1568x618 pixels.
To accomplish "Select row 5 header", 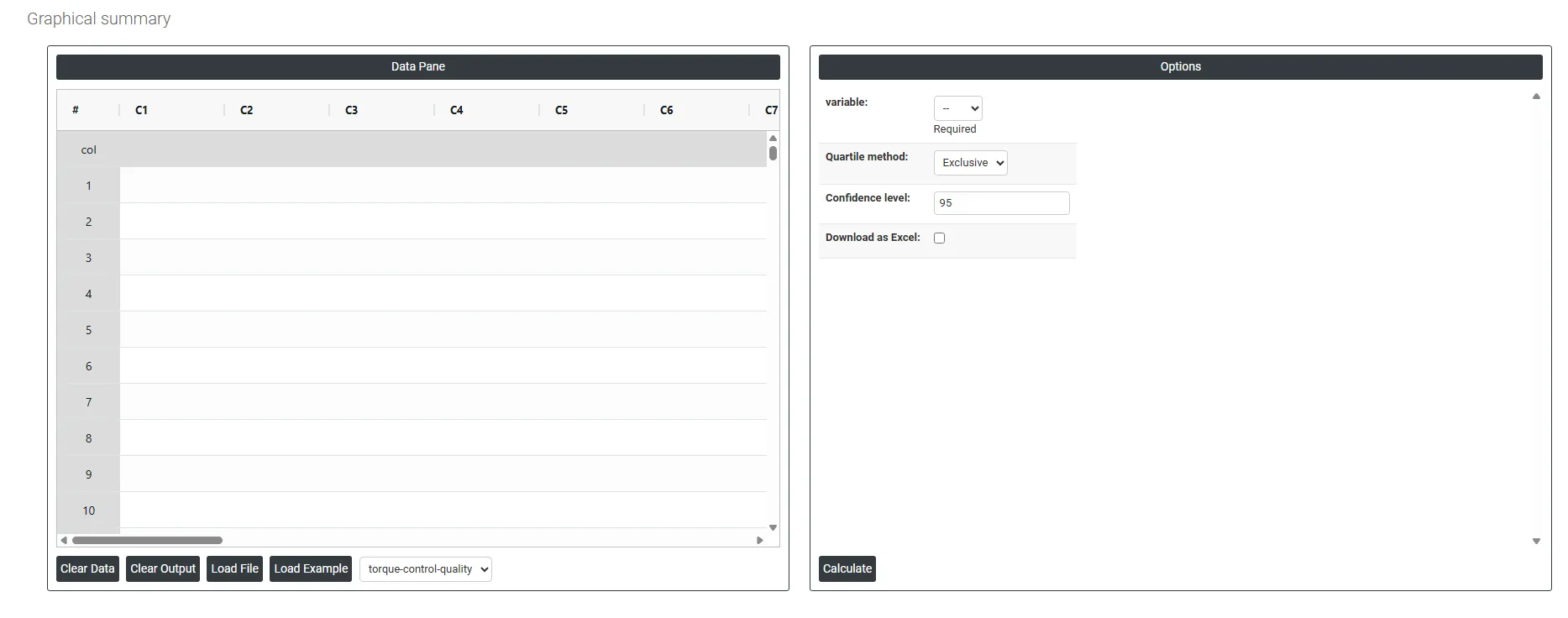I will click(88, 330).
